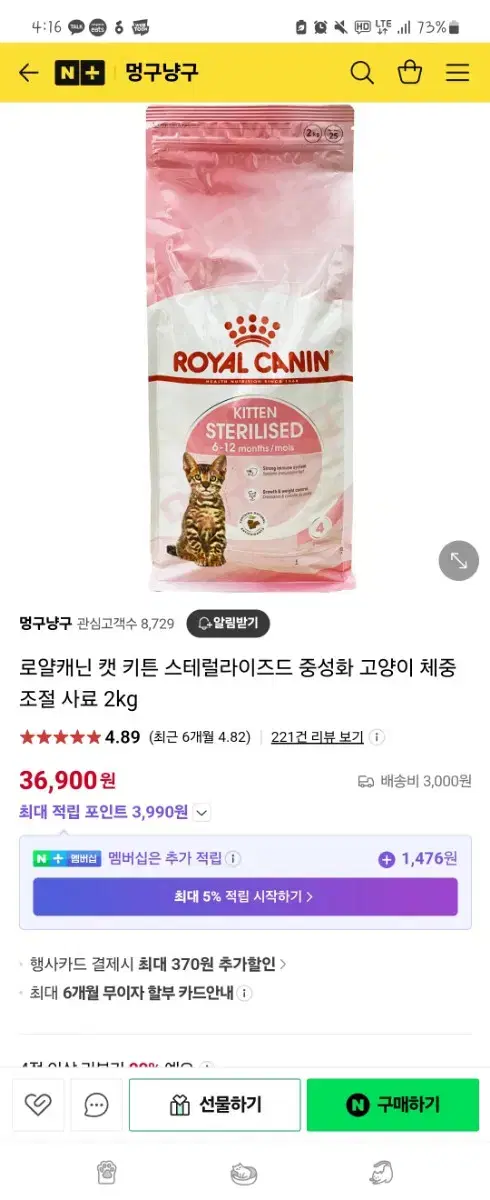Open 행사카드 추가할인 chevron details
The height and width of the screenshot is (1200, 490).
click(x=283, y=965)
